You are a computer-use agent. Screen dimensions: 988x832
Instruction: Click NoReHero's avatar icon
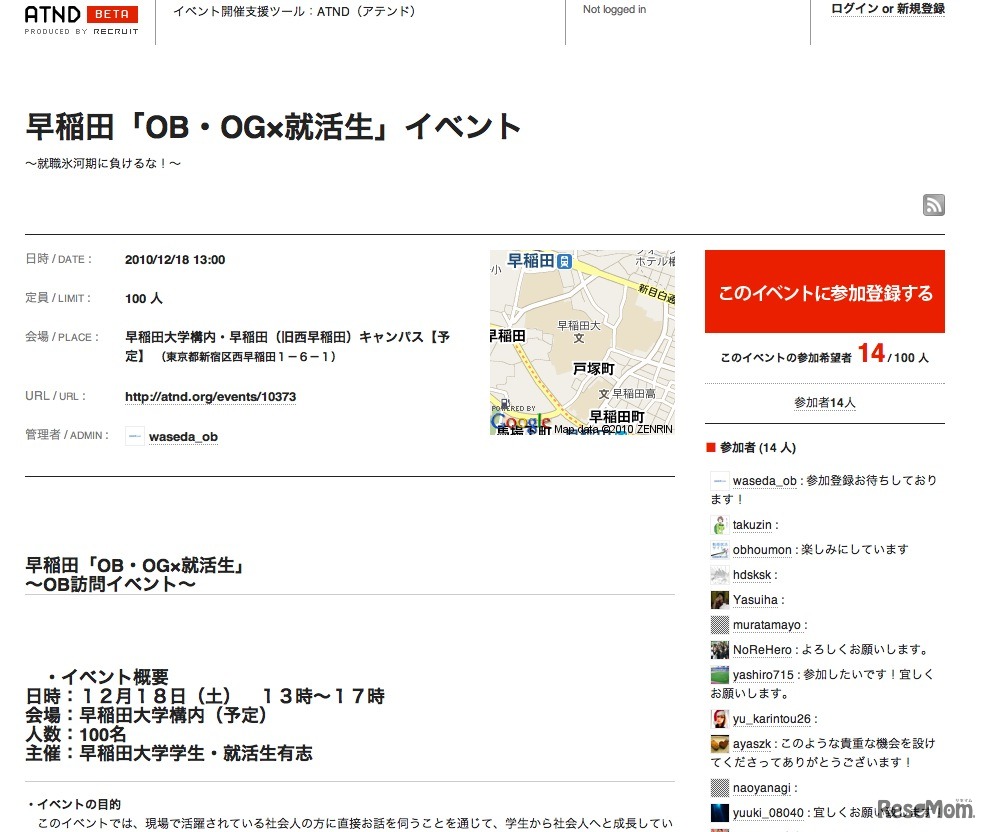pos(719,649)
